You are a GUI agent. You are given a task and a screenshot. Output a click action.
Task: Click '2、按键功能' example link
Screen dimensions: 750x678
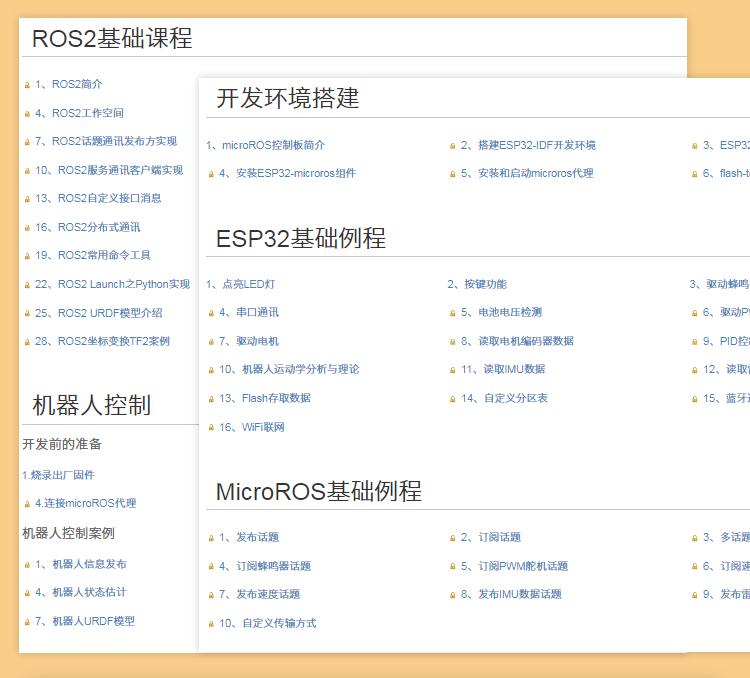477,284
